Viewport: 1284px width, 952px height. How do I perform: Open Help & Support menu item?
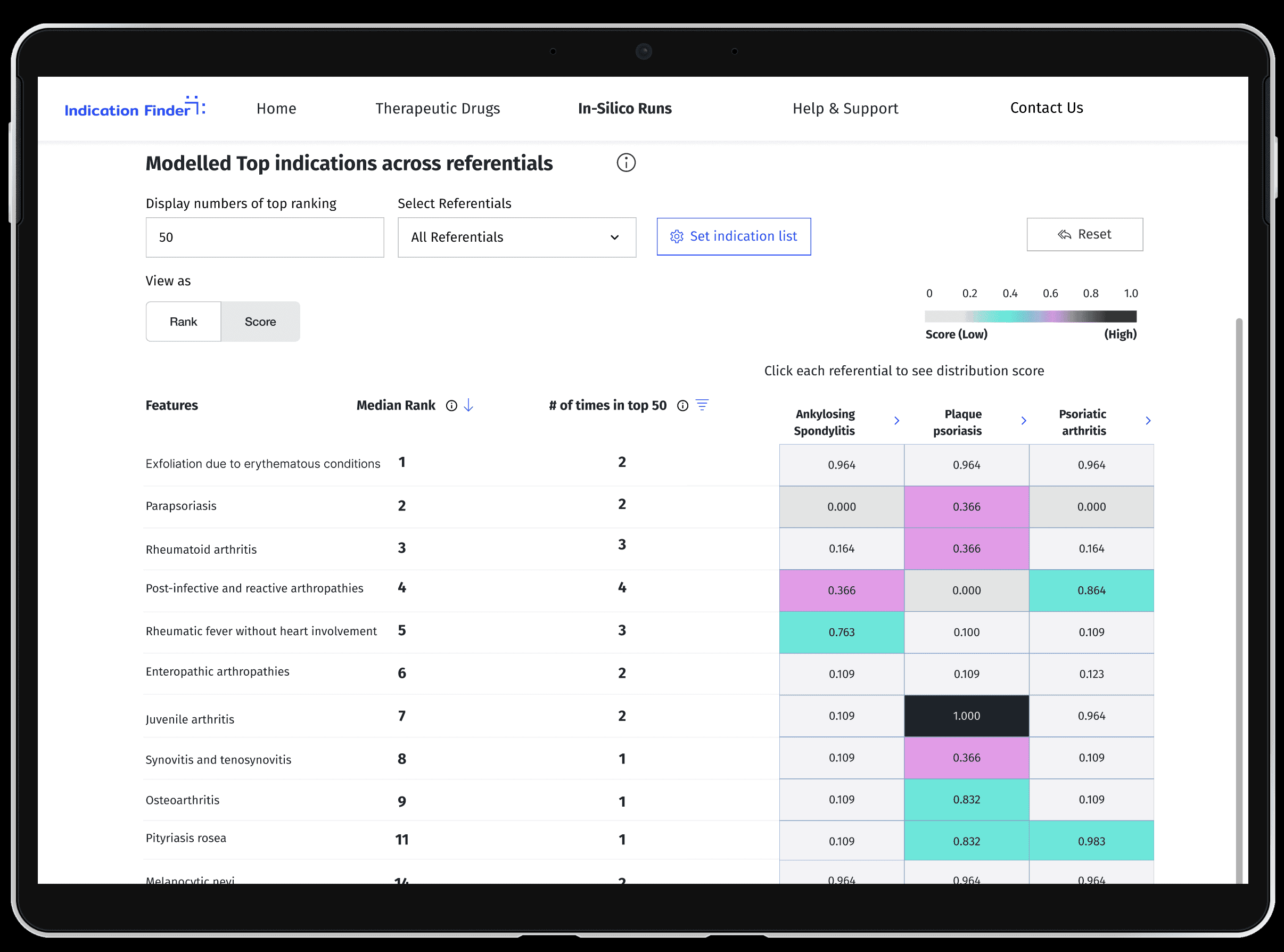point(845,108)
